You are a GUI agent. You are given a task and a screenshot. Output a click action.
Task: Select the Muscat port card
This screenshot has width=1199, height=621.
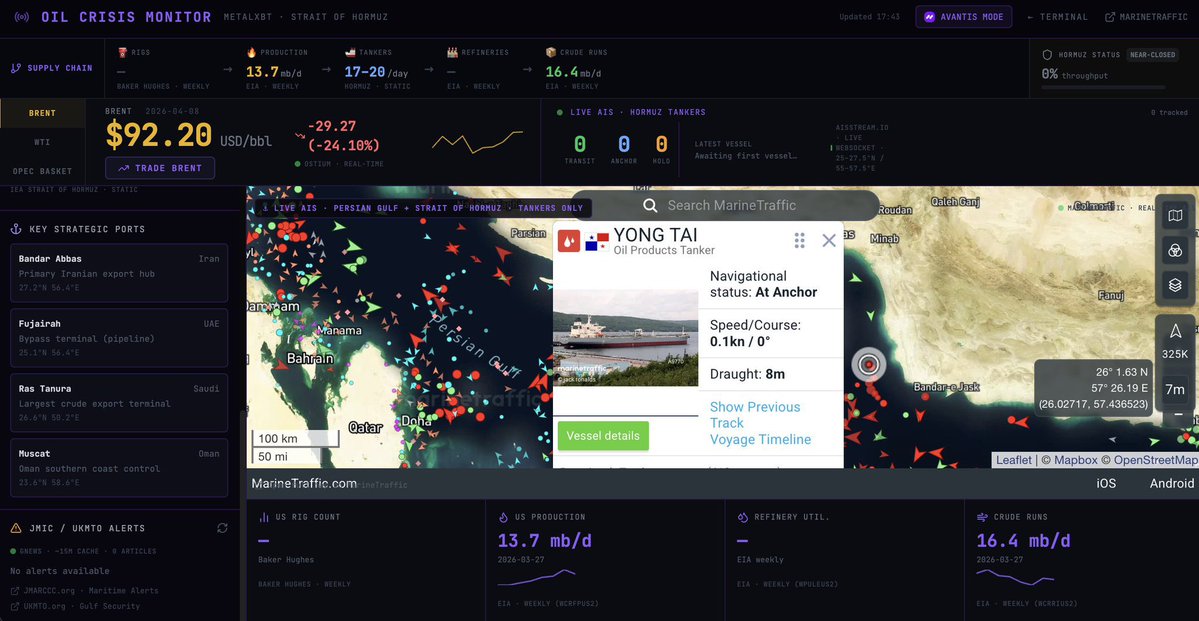pyautogui.click(x=119, y=468)
